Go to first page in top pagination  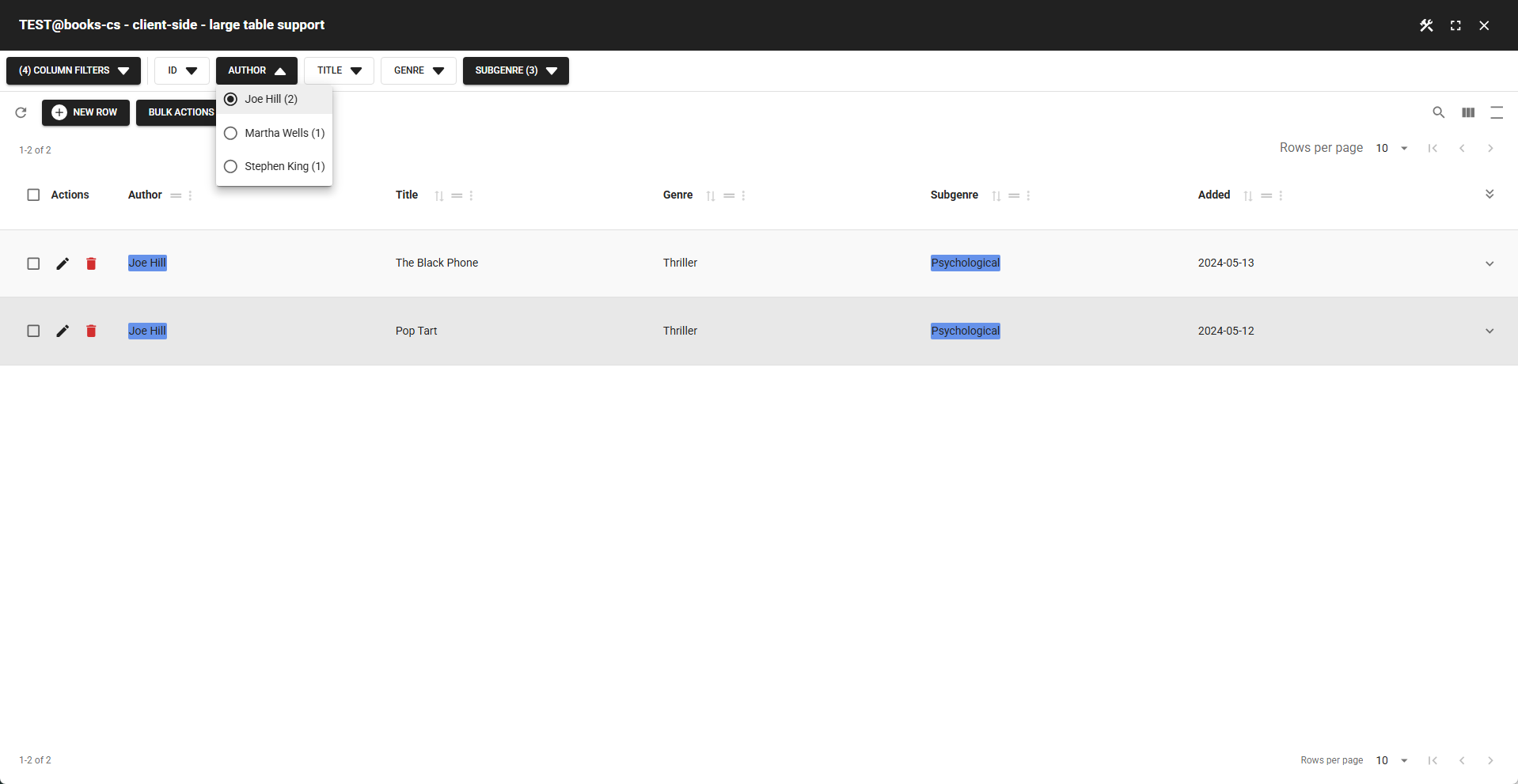[1433, 148]
